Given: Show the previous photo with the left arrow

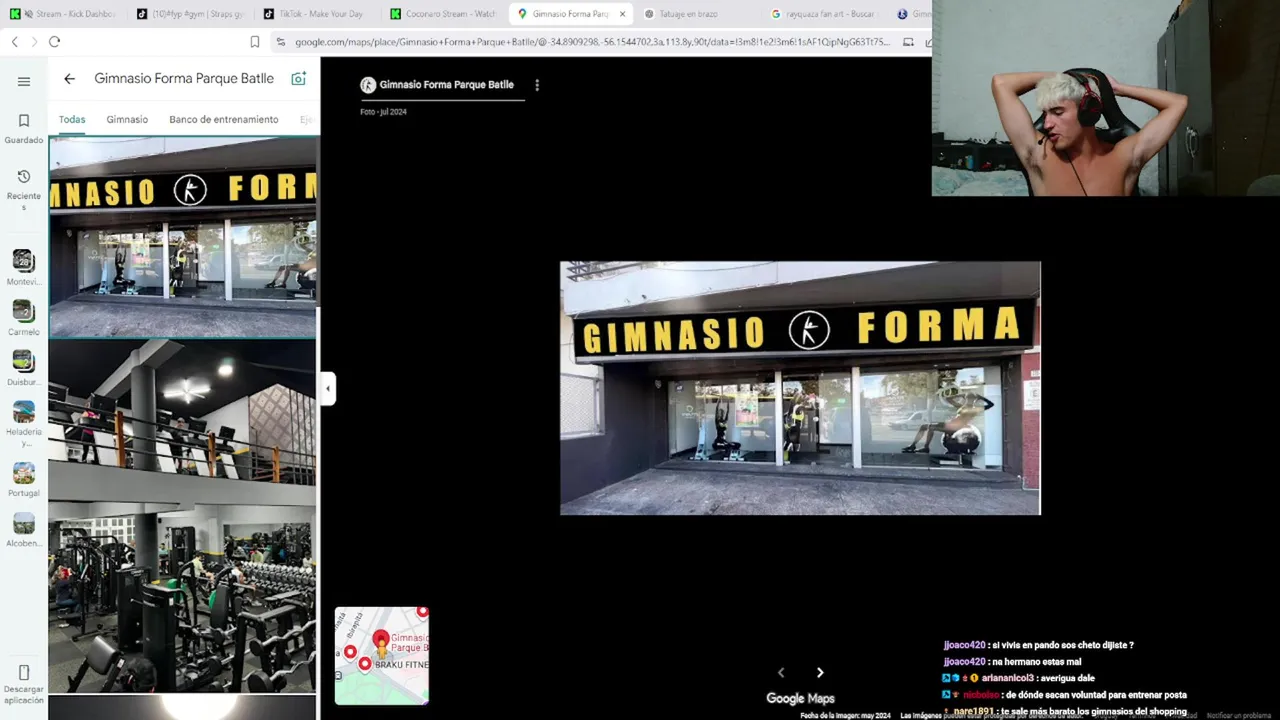Looking at the screenshot, I should pos(781,673).
